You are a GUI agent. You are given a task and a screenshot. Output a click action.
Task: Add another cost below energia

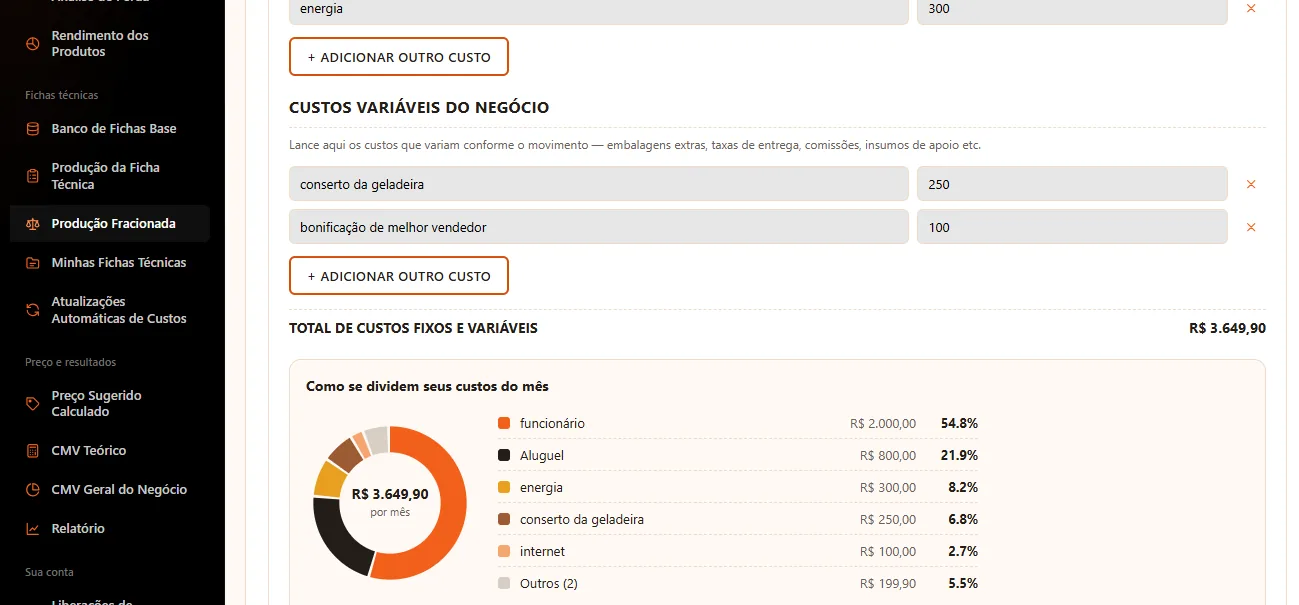[x=399, y=57]
